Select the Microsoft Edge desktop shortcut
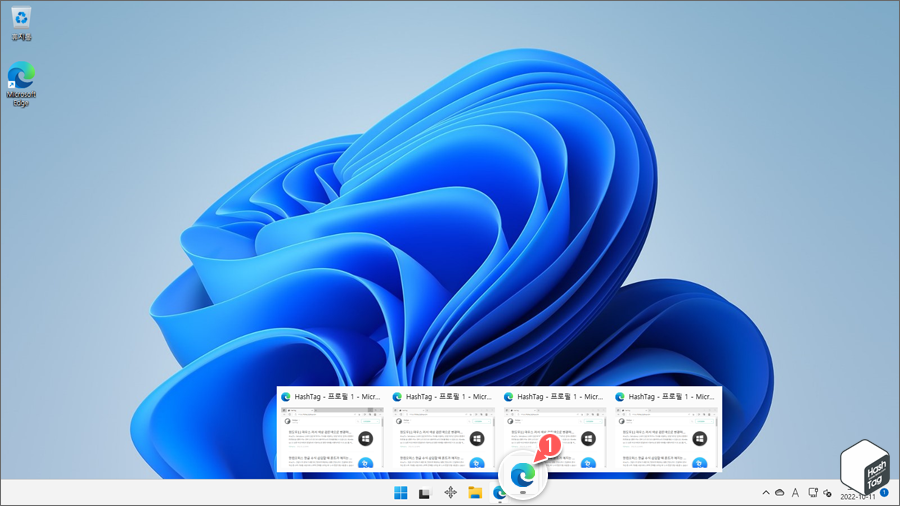The width and height of the screenshot is (900, 506). tap(21, 84)
